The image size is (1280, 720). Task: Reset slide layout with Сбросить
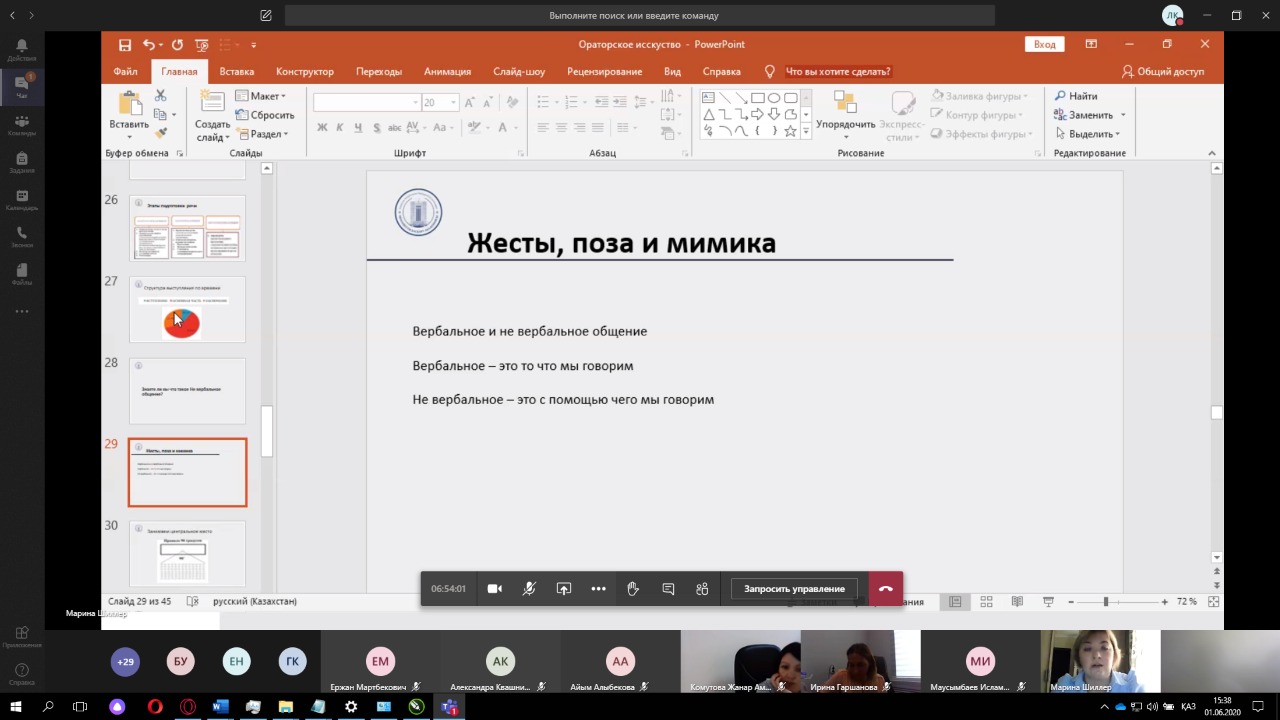pyautogui.click(x=265, y=115)
